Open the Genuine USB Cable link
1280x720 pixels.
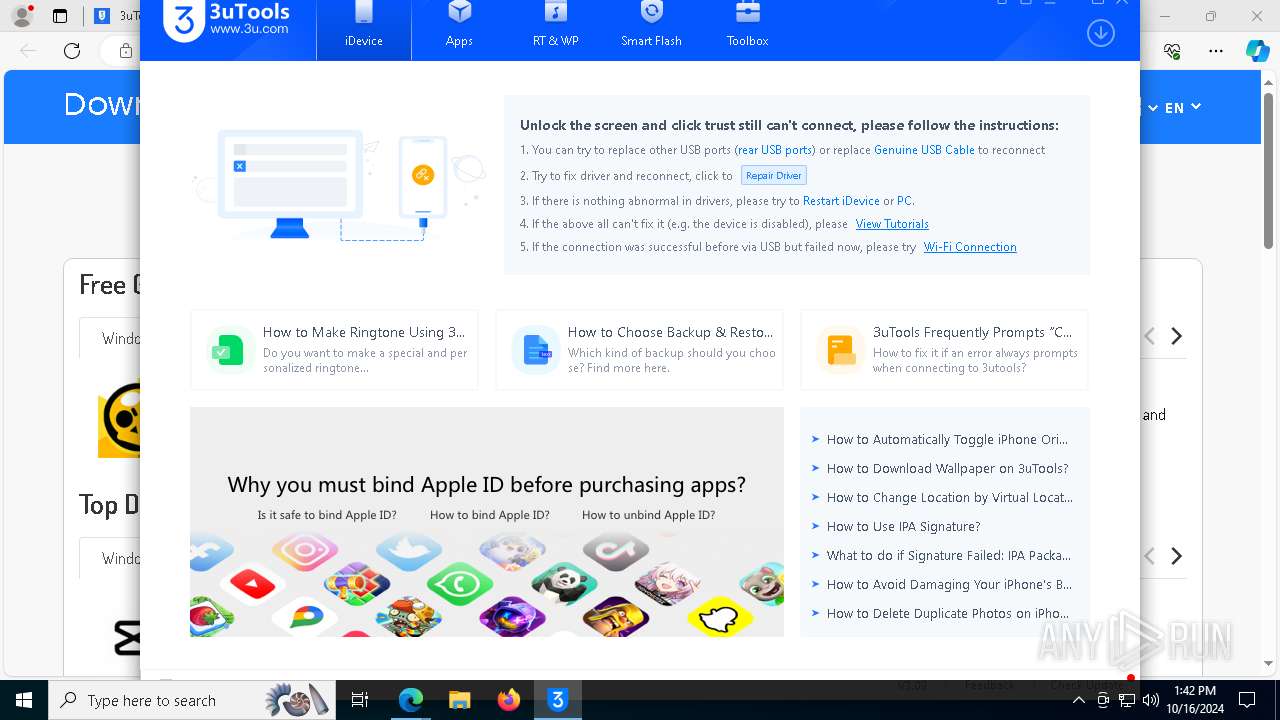tap(924, 150)
